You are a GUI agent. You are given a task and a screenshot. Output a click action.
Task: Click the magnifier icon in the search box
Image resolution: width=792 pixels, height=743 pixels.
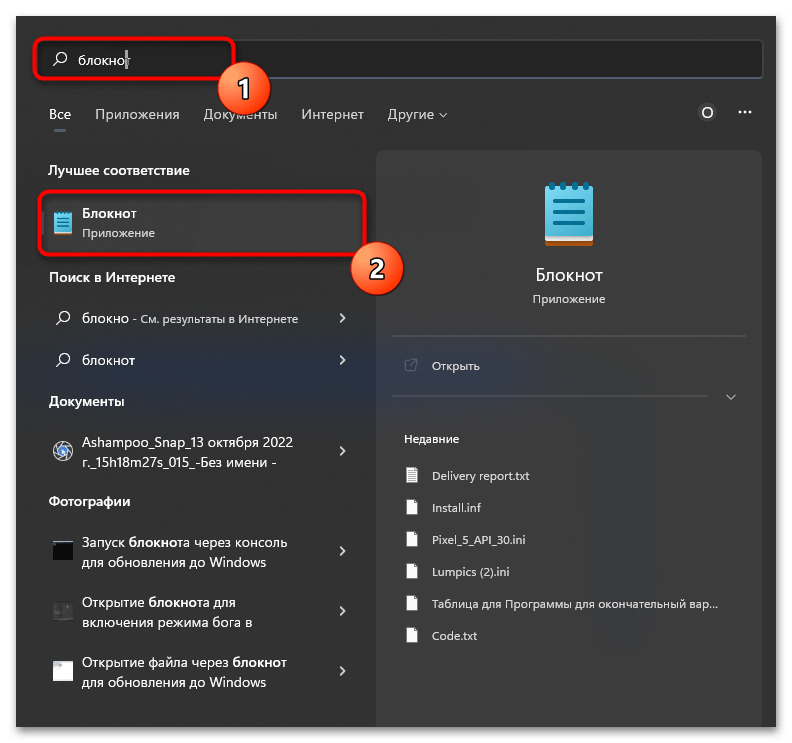(60, 59)
